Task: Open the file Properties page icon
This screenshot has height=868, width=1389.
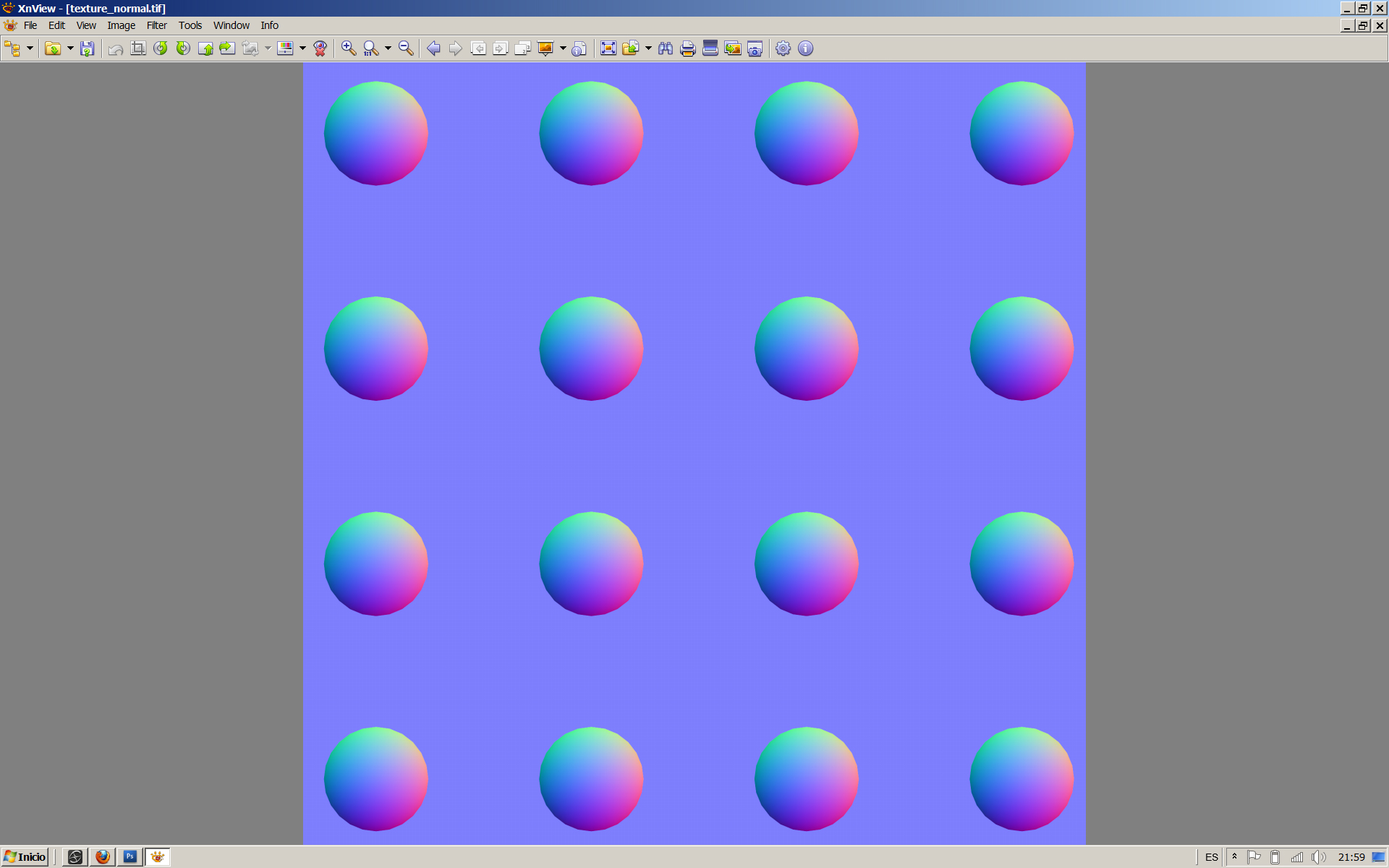Action: tap(579, 48)
